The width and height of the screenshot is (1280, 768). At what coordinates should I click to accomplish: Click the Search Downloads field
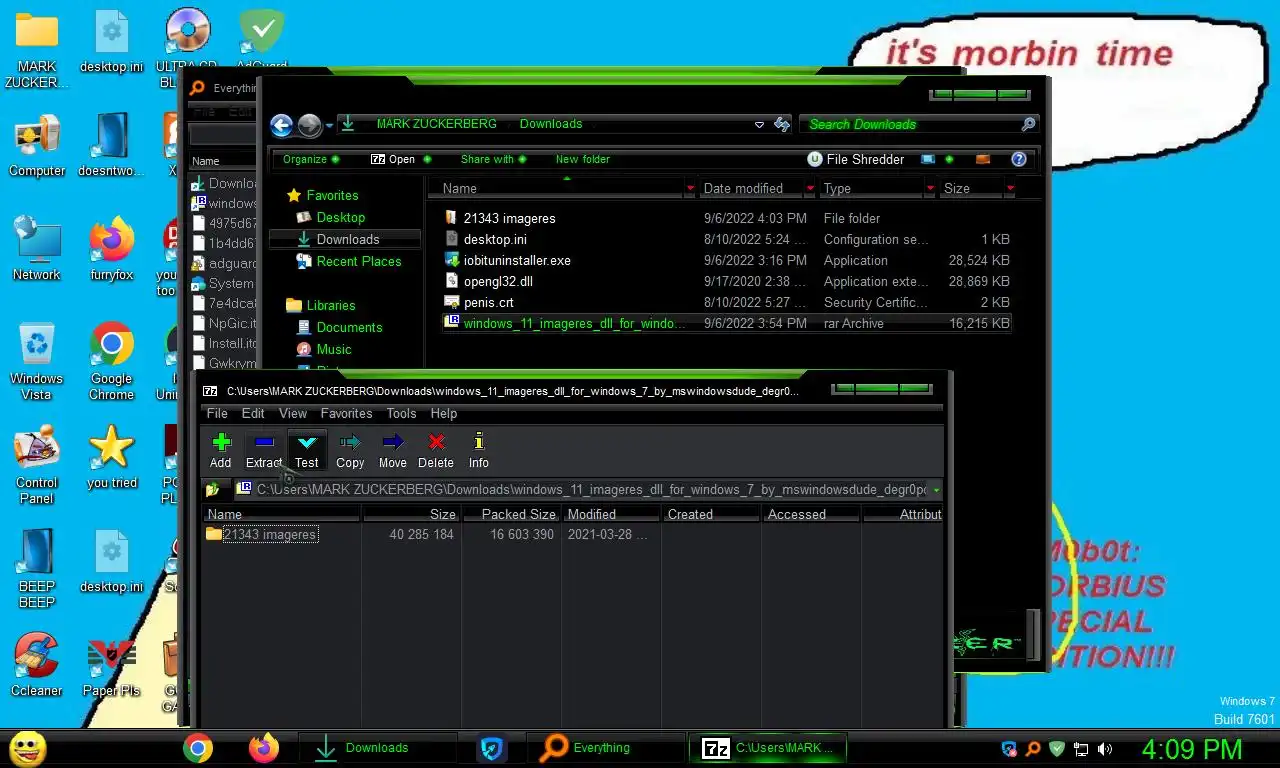pos(909,124)
